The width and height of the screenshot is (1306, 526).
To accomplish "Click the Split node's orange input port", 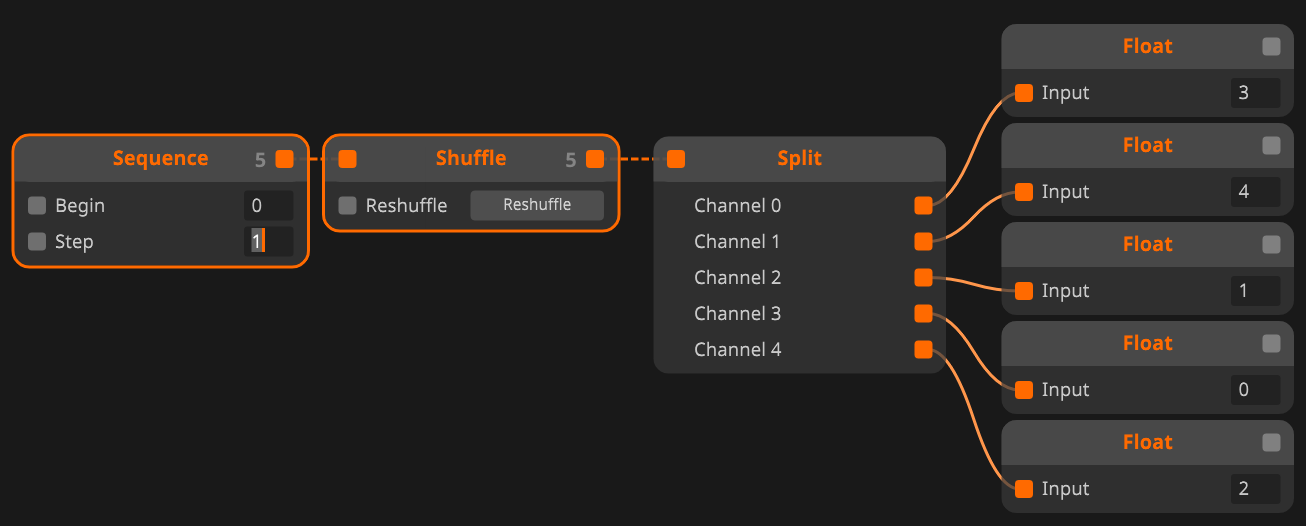I will [x=676, y=158].
